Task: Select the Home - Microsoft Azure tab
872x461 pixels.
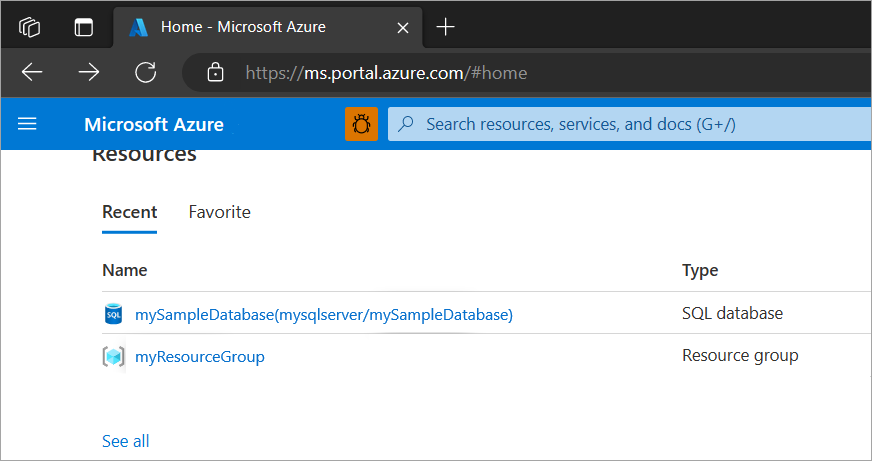Action: (x=267, y=27)
